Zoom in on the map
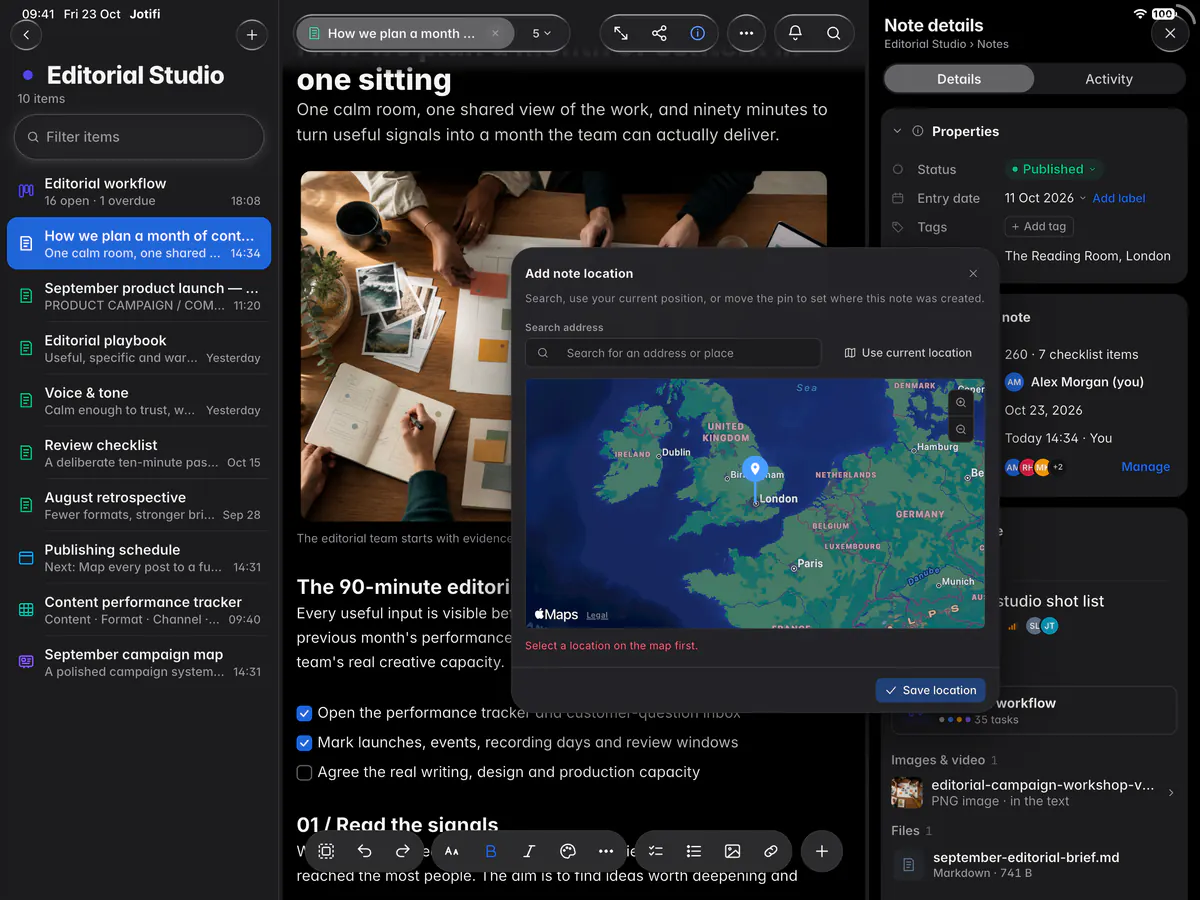Screen dimensions: 1200x900 pyautogui.click(x=961, y=402)
